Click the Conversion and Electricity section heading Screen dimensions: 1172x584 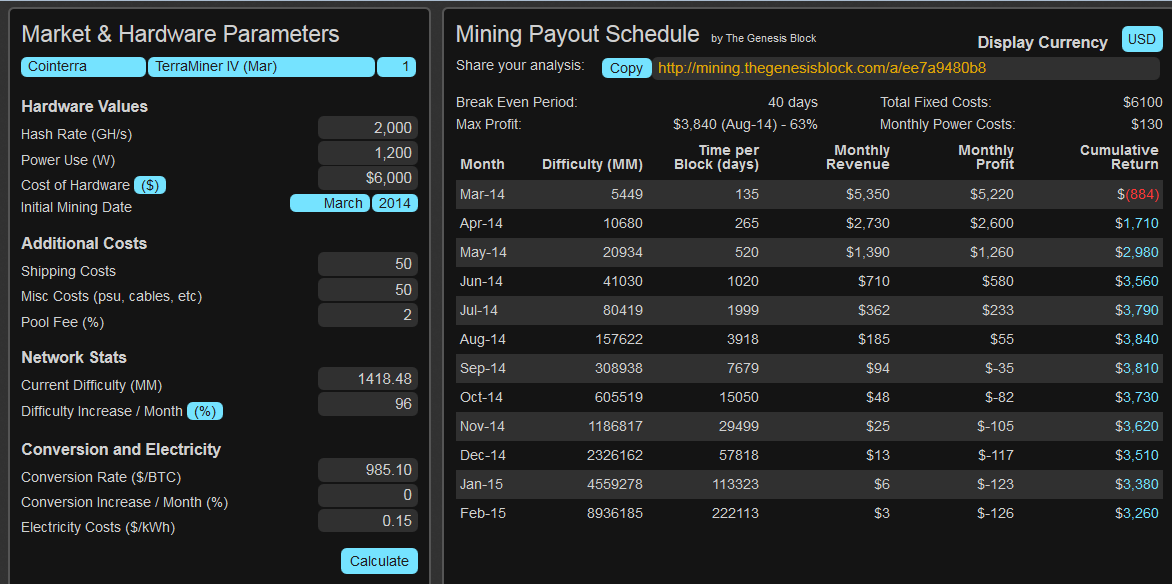click(x=121, y=449)
